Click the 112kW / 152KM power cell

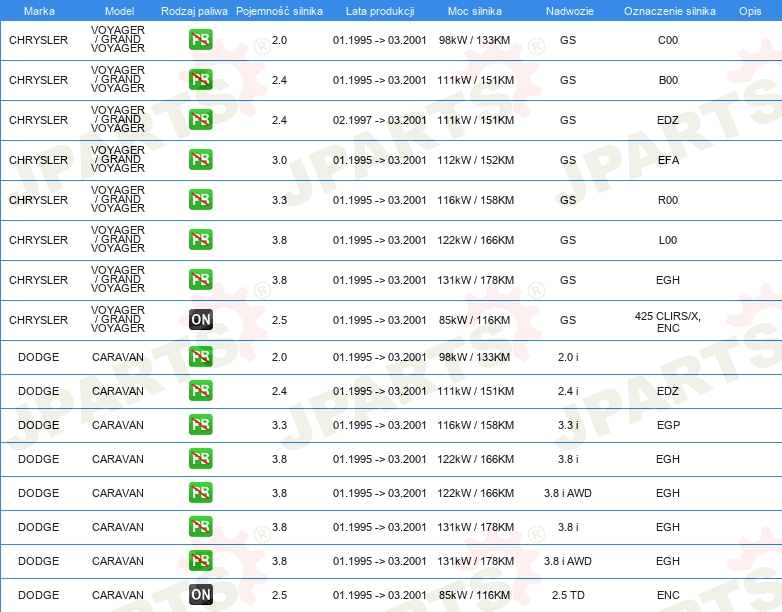tap(475, 160)
